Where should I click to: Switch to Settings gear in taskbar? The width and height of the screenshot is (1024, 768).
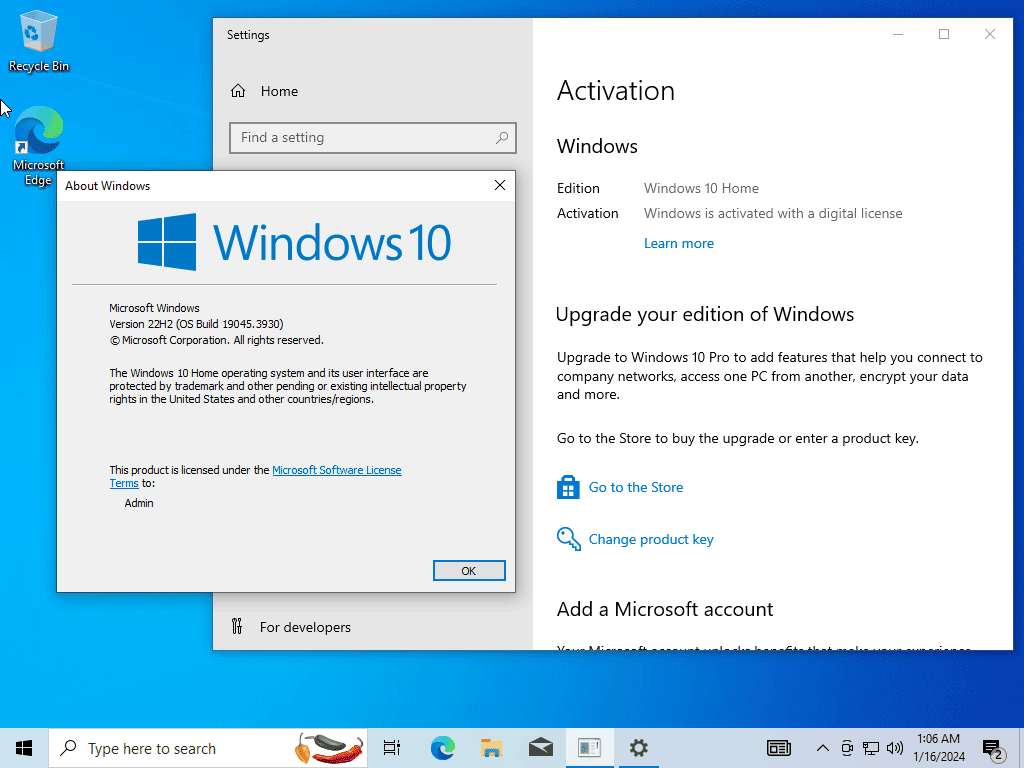[639, 748]
